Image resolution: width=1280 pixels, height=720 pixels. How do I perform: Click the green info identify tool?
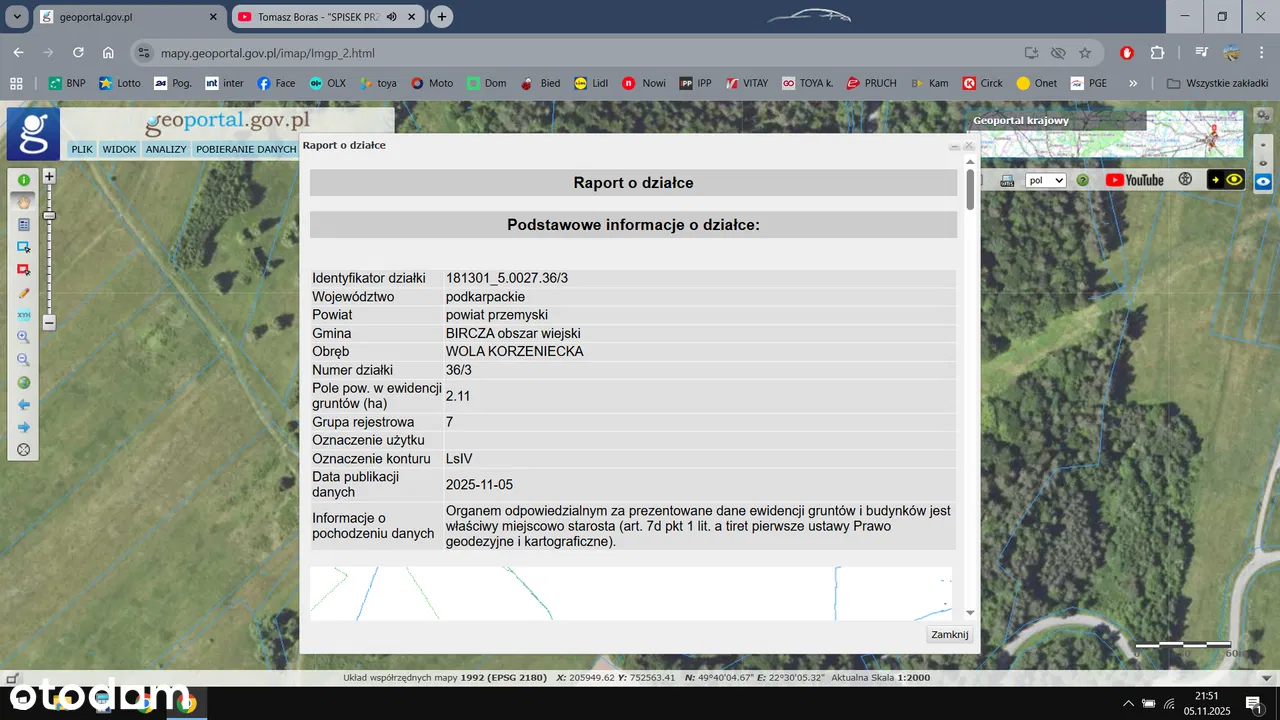[24, 180]
